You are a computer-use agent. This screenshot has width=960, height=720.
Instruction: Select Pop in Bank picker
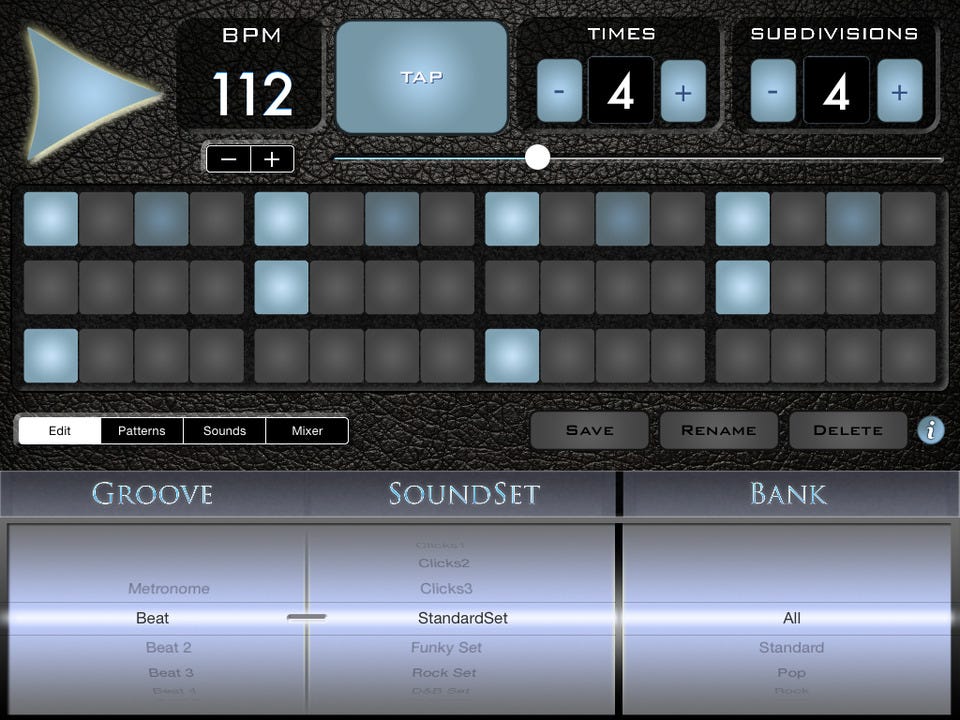[x=792, y=672]
